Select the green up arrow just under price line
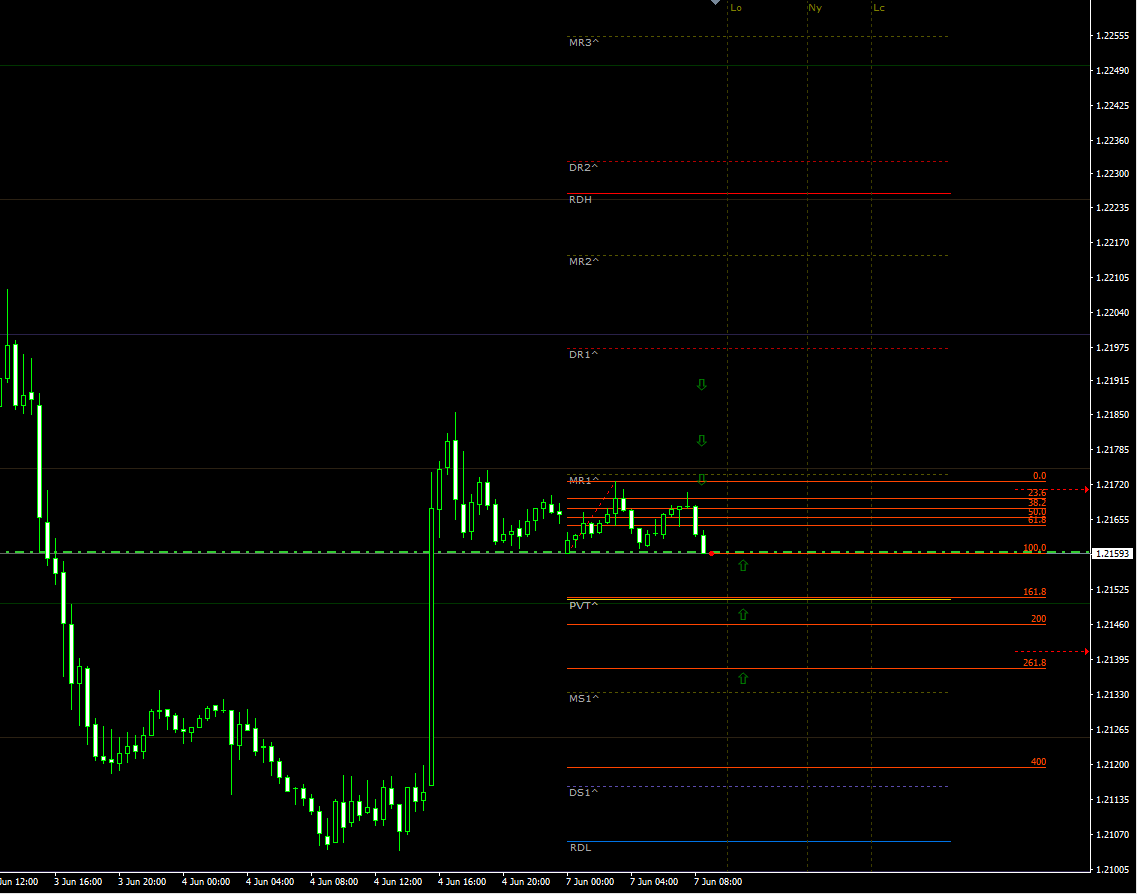Viewport: 1137px width, 895px height. point(743,566)
